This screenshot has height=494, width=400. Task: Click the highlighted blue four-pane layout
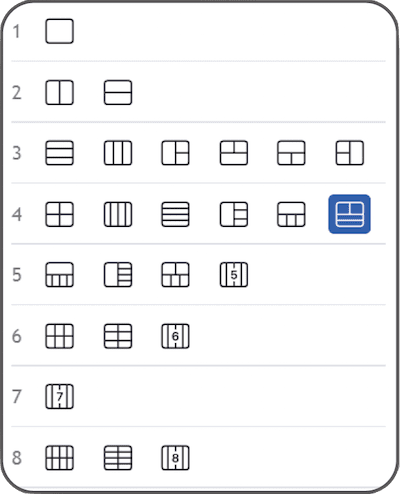click(349, 214)
